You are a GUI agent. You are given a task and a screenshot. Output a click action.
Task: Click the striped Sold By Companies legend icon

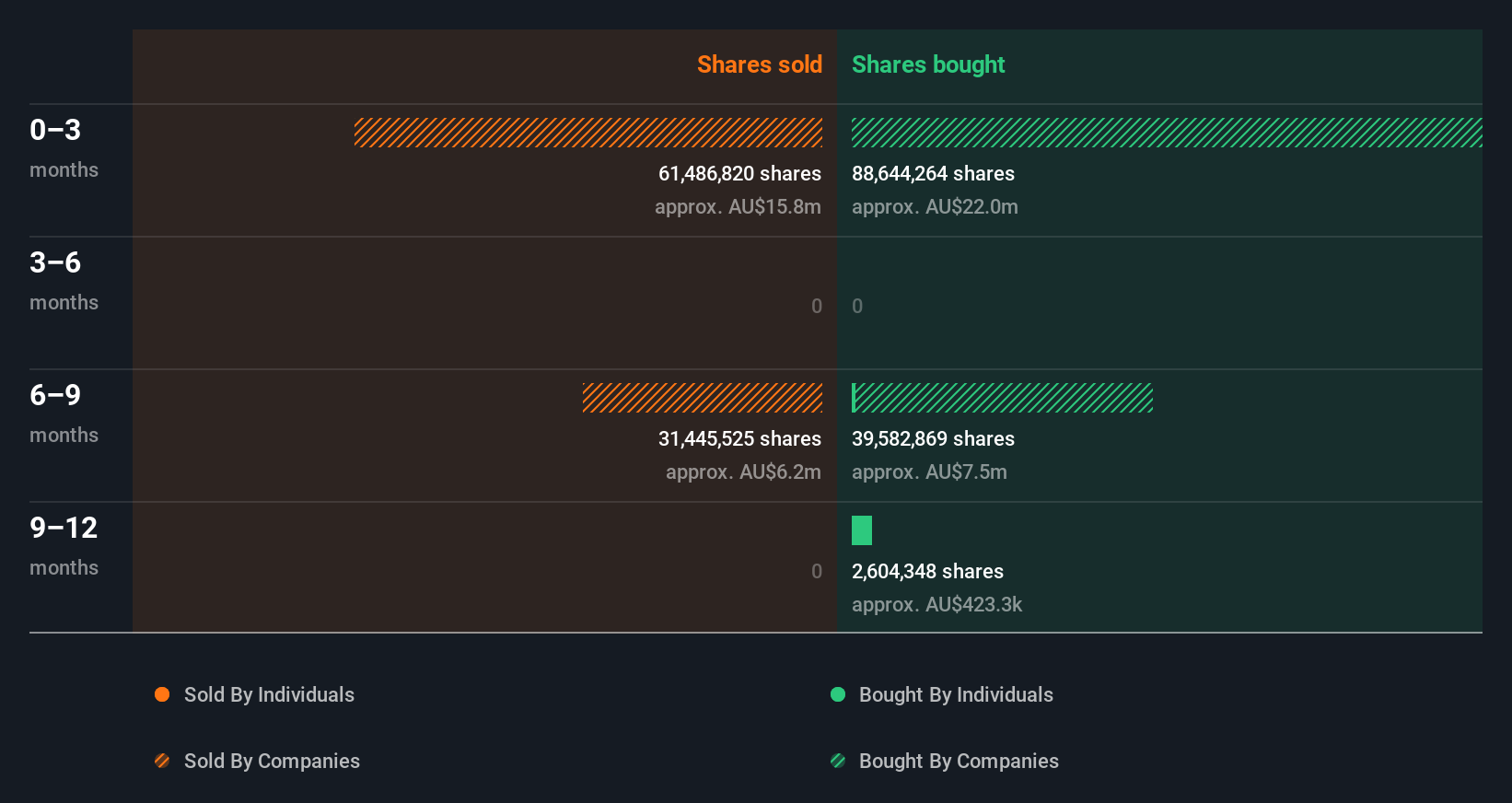162,761
